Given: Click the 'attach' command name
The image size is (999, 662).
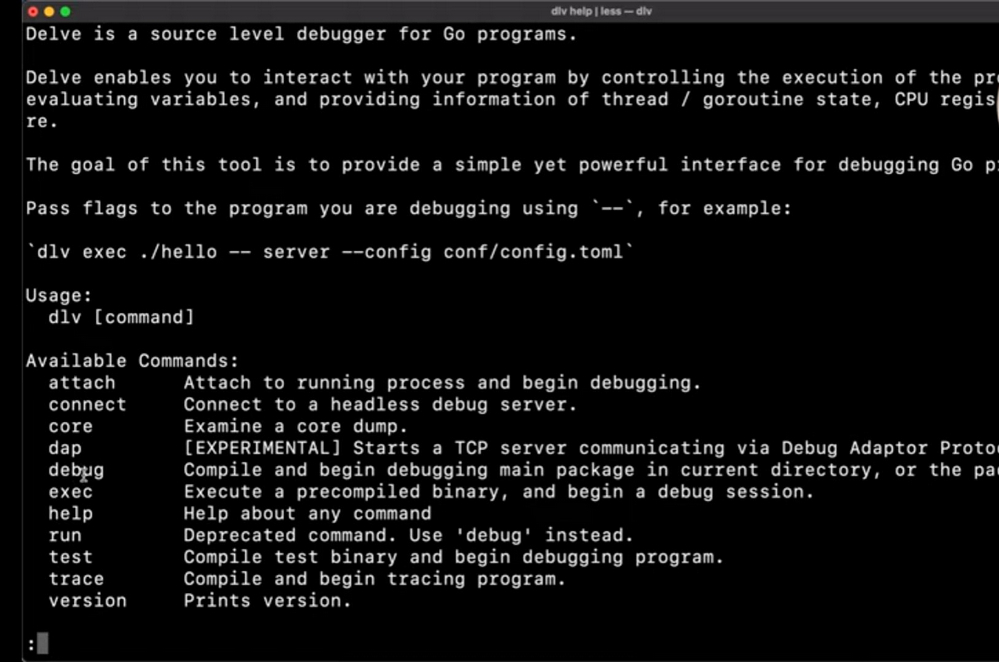Looking at the screenshot, I should point(82,383).
